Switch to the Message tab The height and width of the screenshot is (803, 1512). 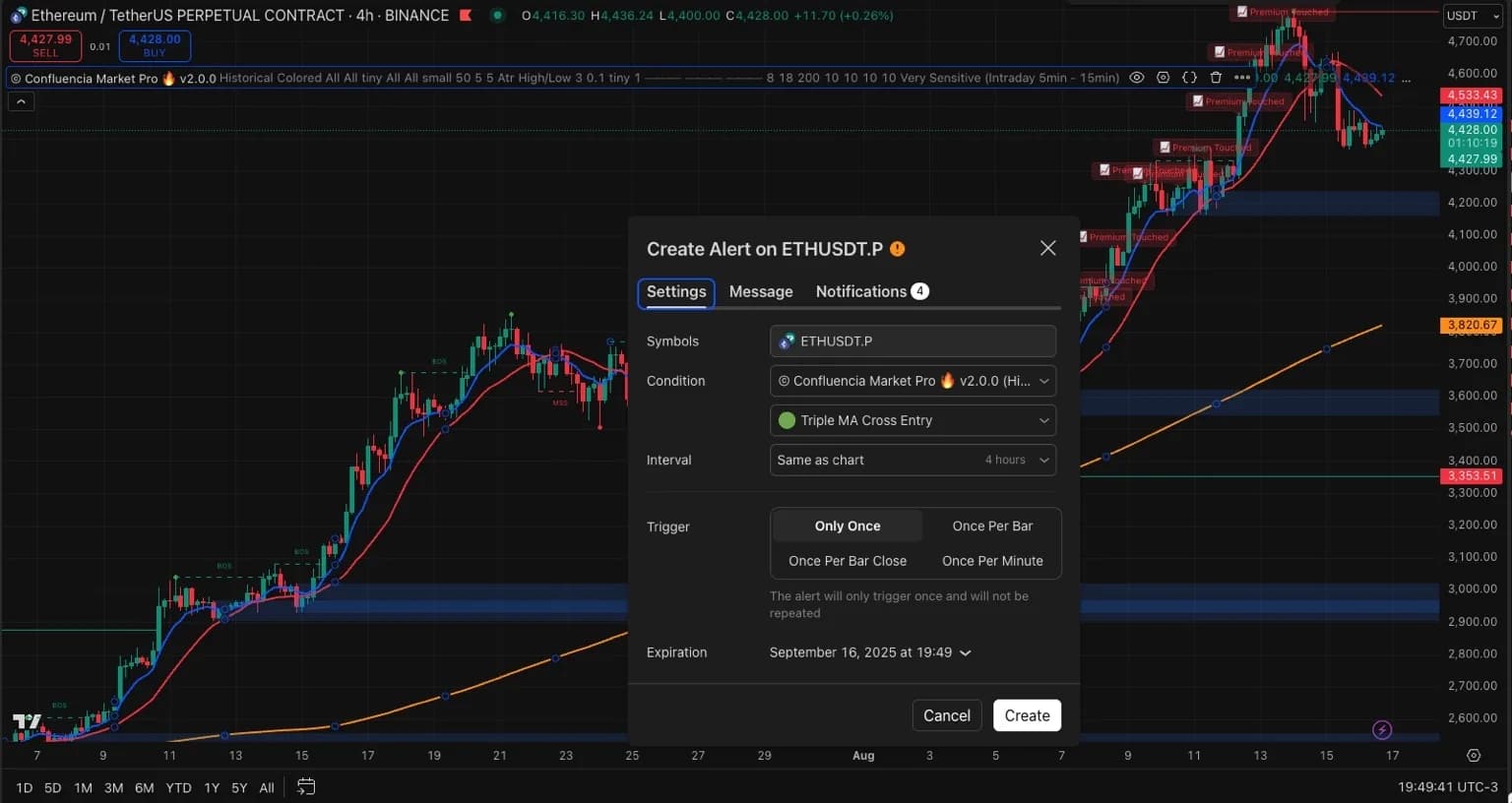(x=761, y=292)
